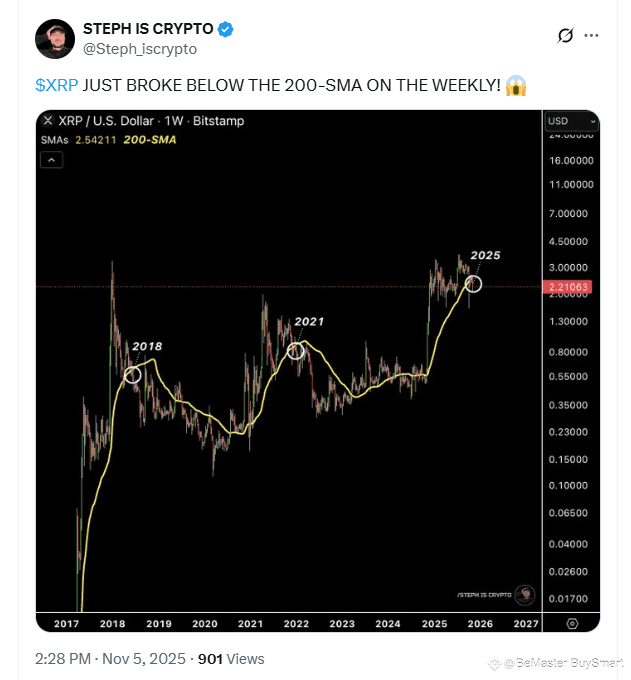Open the $XRP cashtag link

tap(57, 85)
